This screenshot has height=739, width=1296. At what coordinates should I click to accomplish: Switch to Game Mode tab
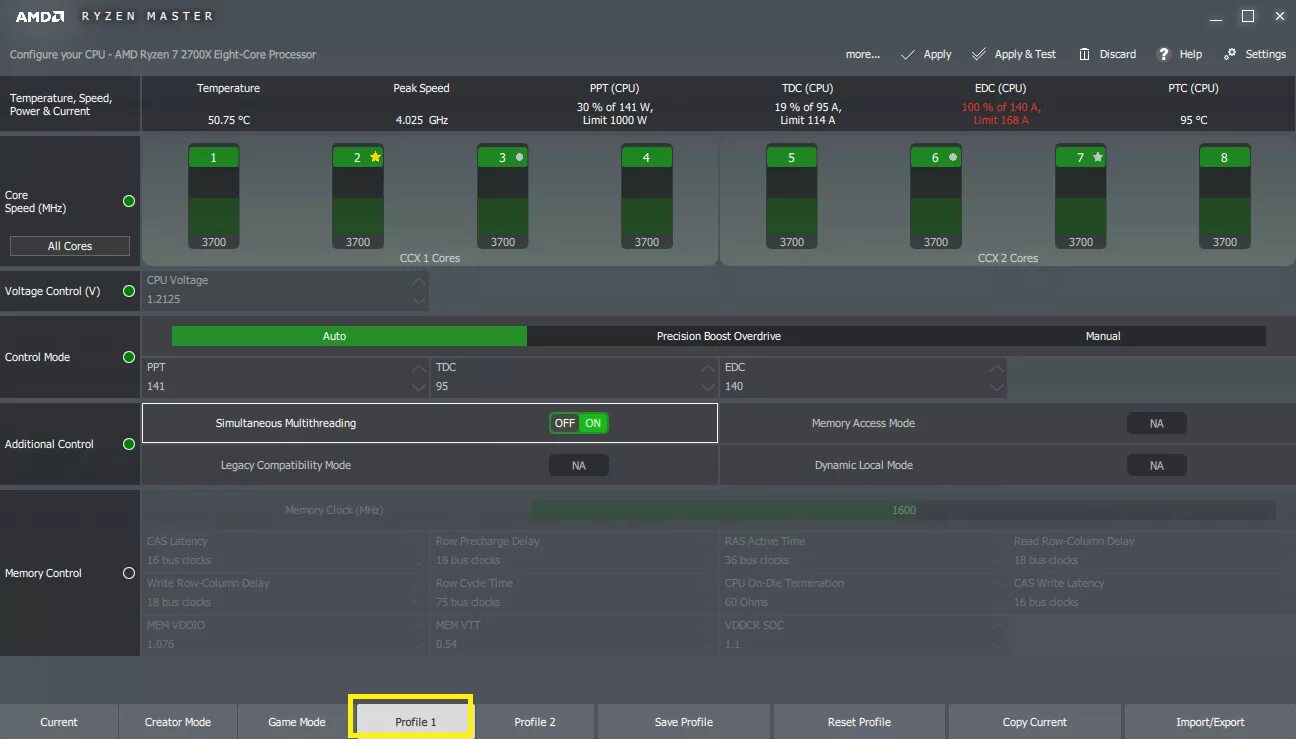click(297, 722)
